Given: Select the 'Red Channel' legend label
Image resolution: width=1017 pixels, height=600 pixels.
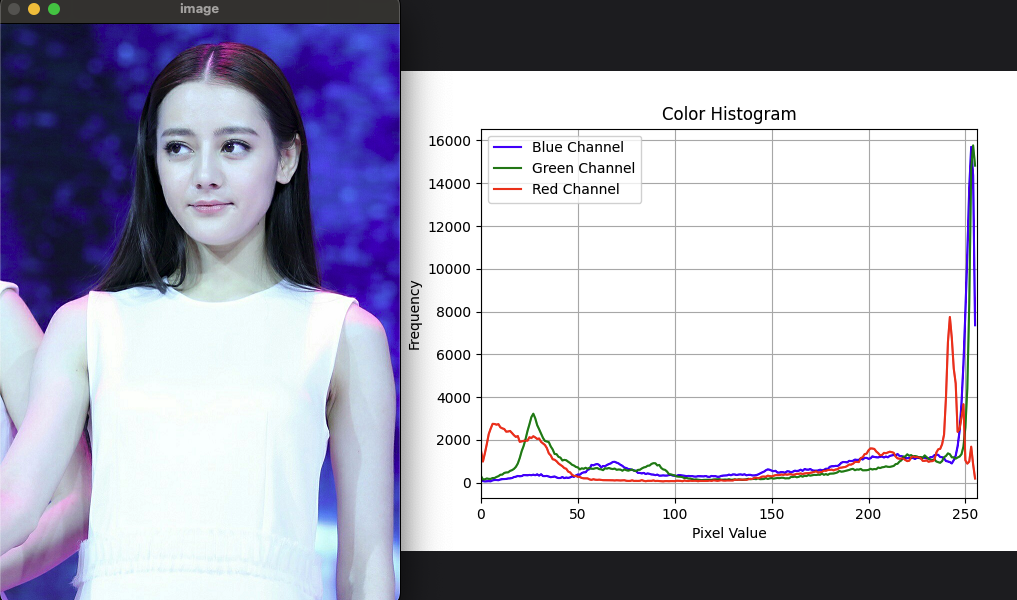Looking at the screenshot, I should point(575,189).
